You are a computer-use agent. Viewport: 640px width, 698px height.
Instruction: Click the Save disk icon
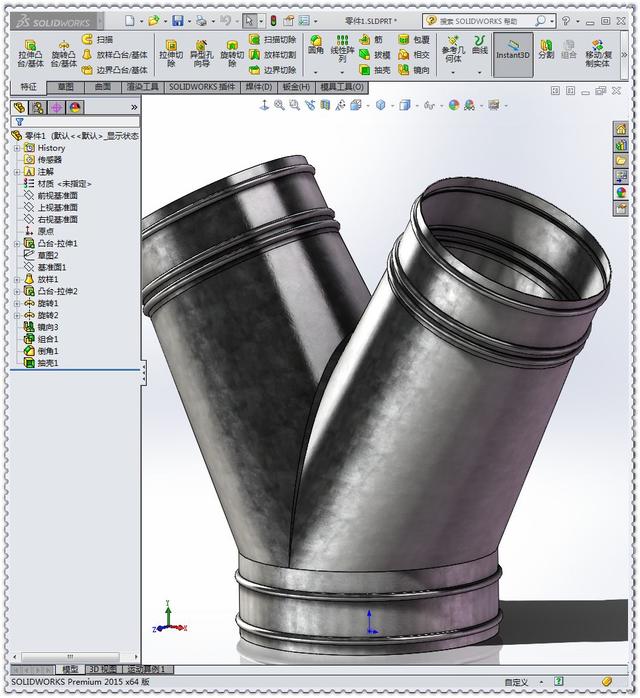point(178,20)
